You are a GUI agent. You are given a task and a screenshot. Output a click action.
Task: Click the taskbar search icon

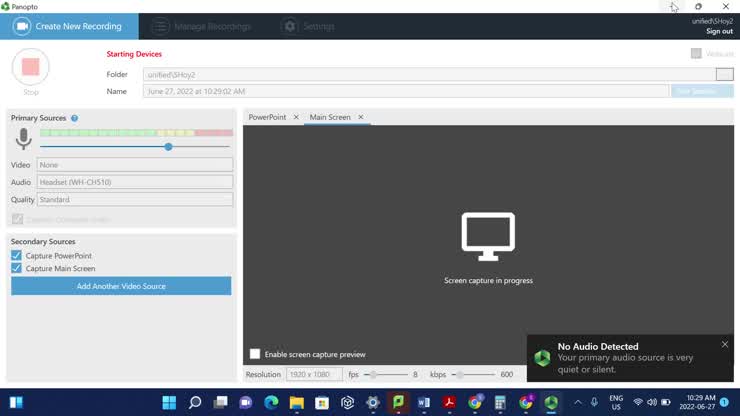coord(195,403)
